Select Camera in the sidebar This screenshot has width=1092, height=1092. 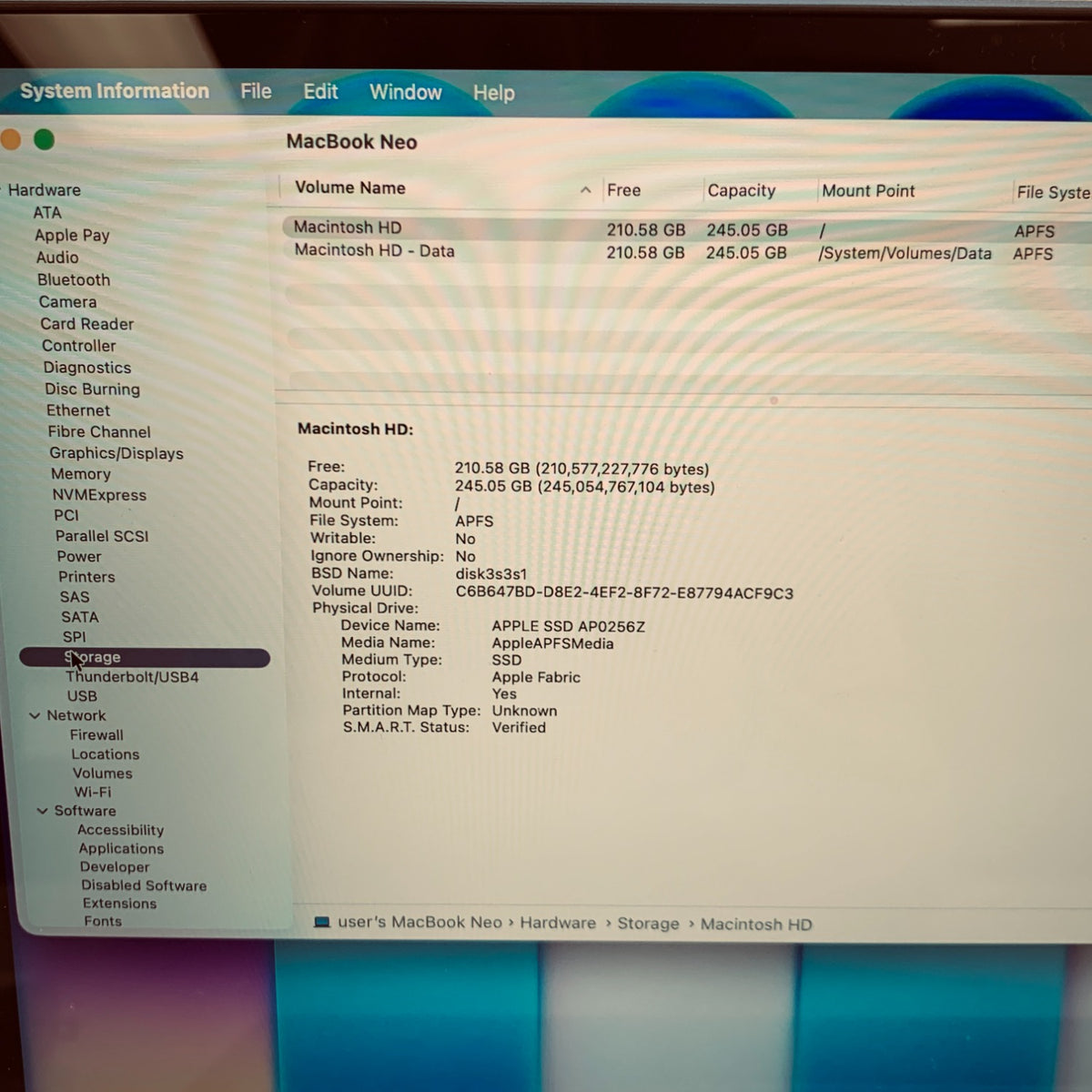(67, 302)
